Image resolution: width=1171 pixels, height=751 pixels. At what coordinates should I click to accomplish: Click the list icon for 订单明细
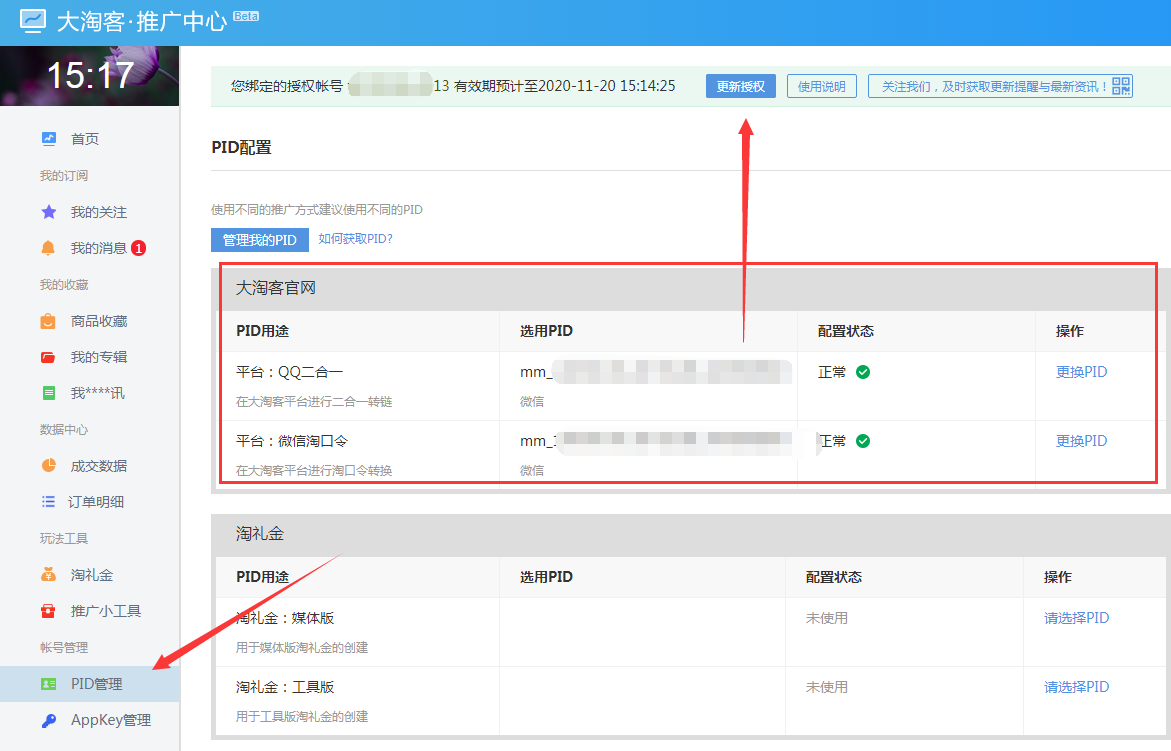49,502
